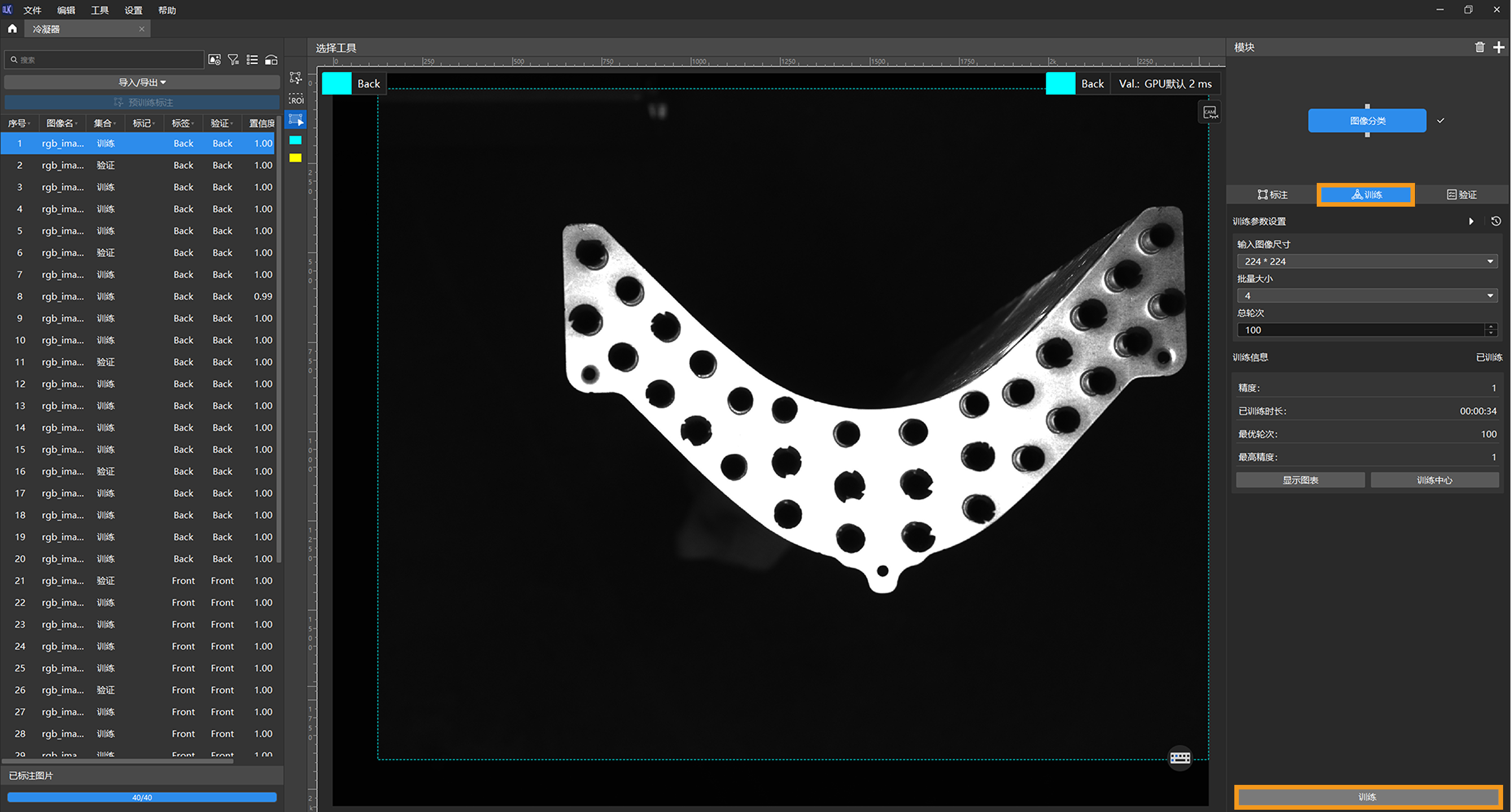Toggle the on-canvas keyboard shortcut icon
Screen dimensions: 1511x812
1180,757
